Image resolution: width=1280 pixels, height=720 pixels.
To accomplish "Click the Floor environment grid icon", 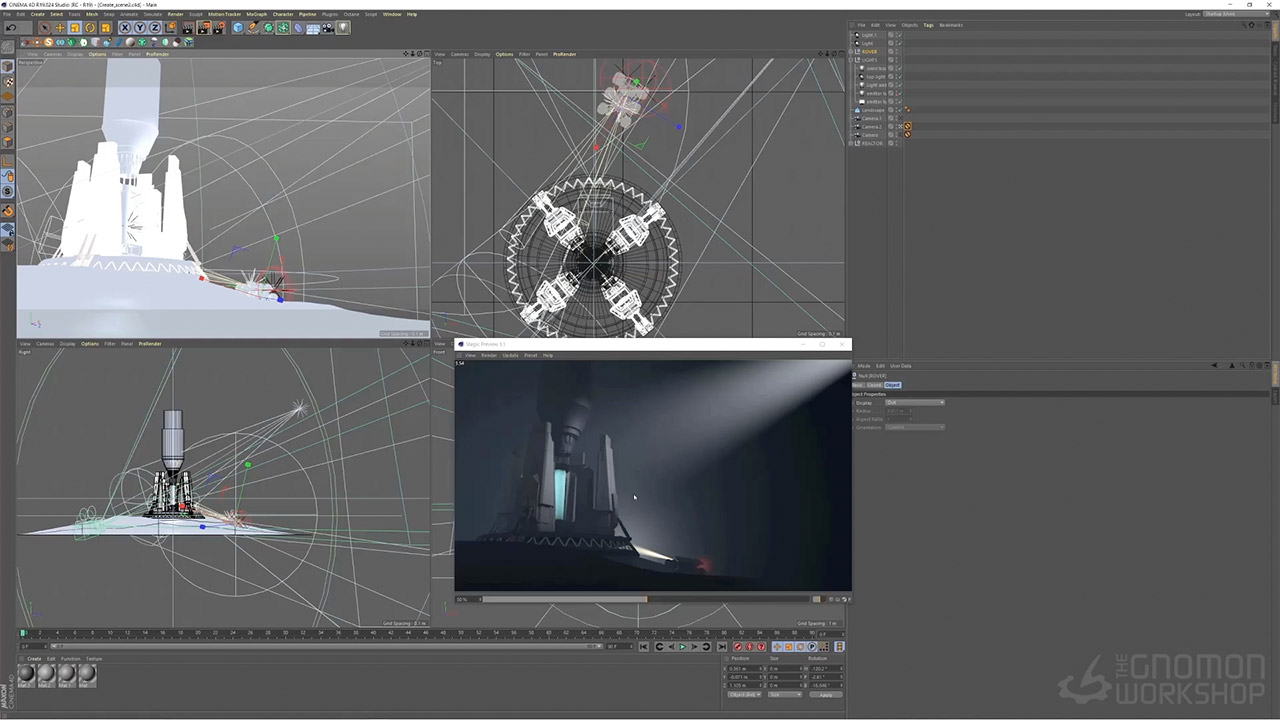I will (x=313, y=28).
